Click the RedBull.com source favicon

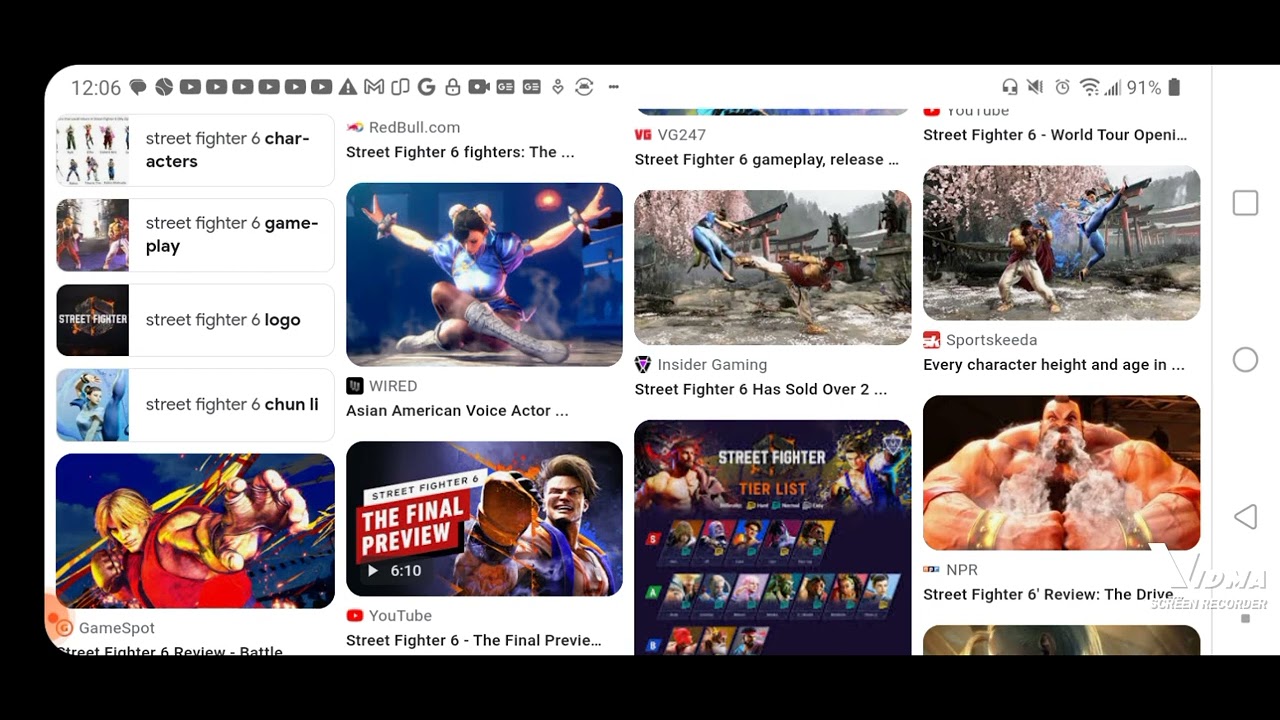click(x=354, y=127)
